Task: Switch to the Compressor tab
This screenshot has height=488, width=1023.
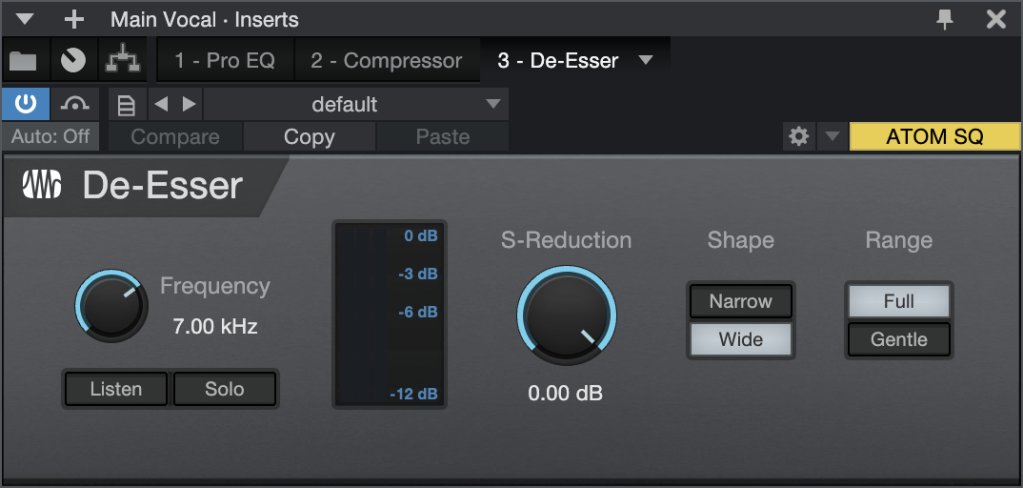Action: pyautogui.click(x=386, y=61)
